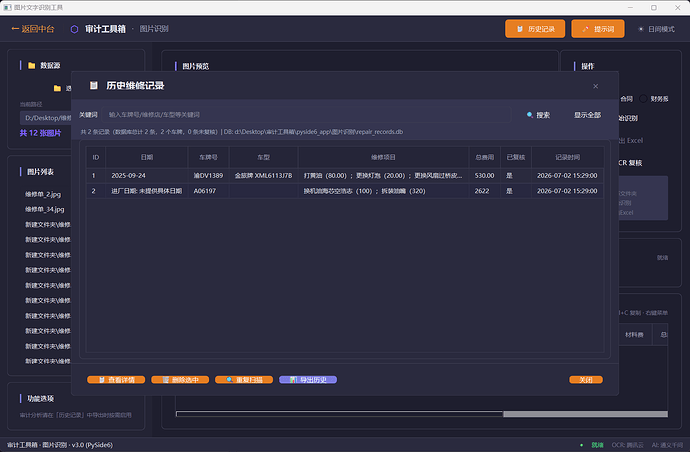
Task: Click the 2622 total cost cell
Action: point(484,191)
